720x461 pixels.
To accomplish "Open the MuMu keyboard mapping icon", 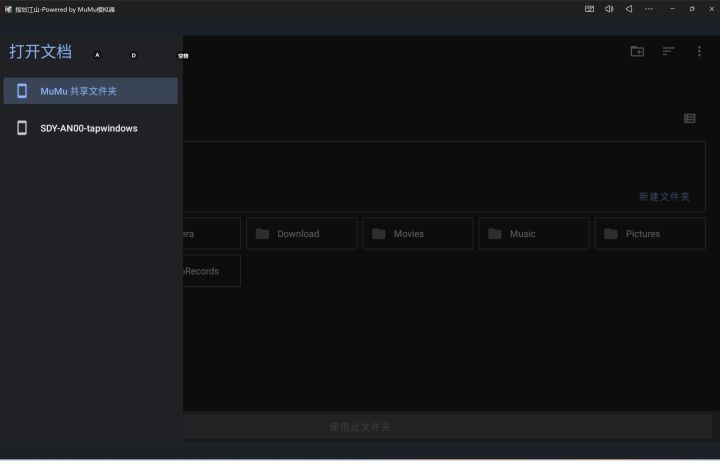I will click(589, 9).
